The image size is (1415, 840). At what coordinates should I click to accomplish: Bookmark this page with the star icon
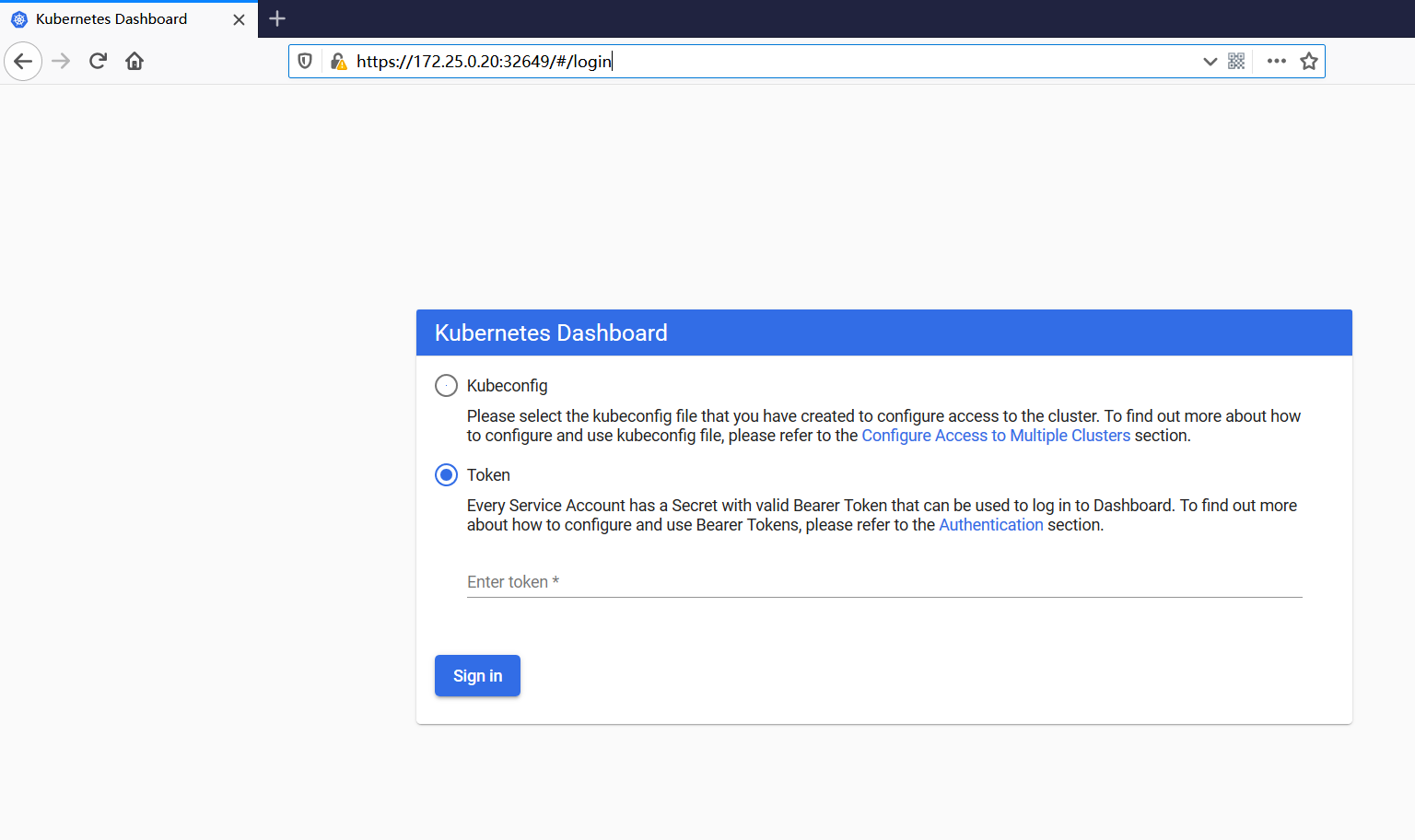[1309, 62]
